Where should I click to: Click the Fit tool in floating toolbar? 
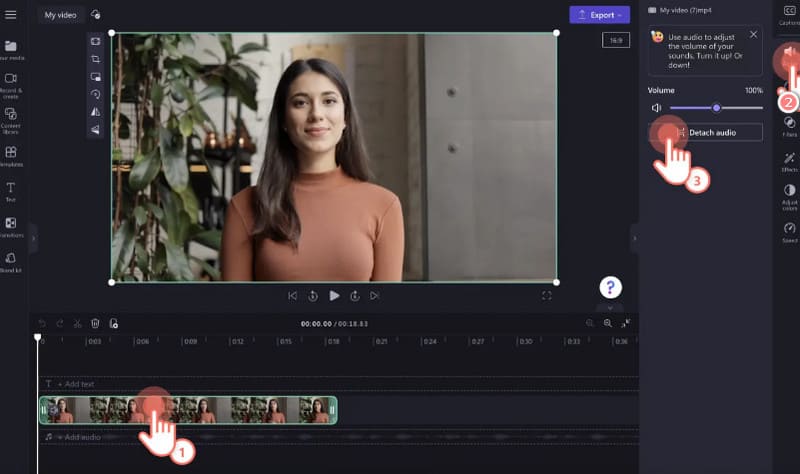coord(95,41)
